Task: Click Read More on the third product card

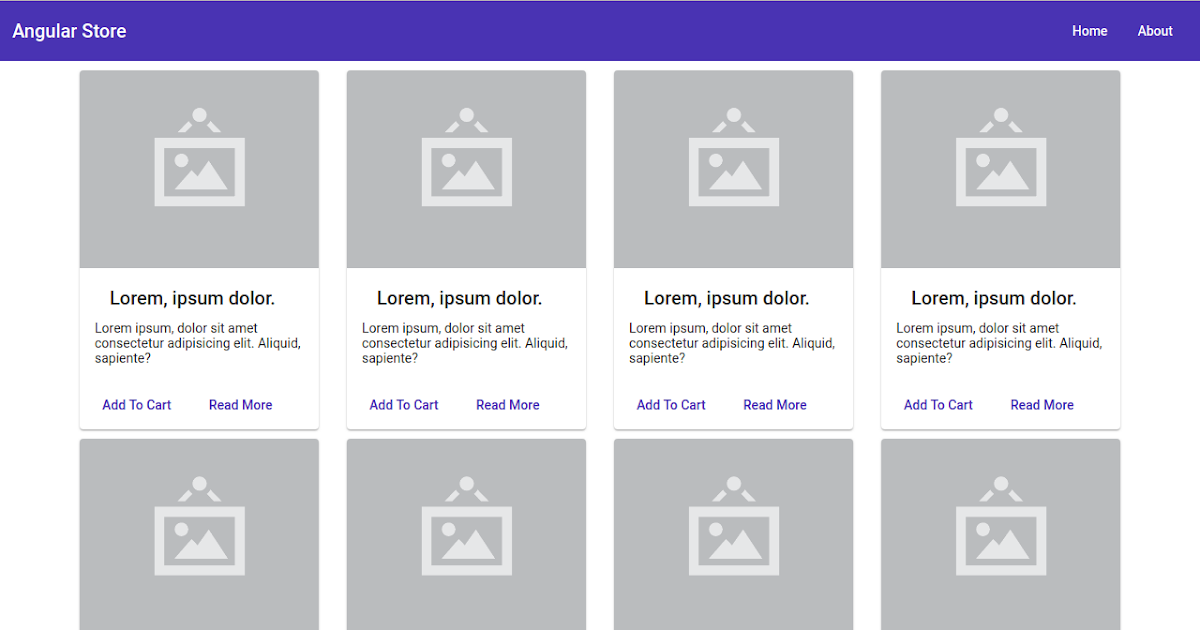Action: pyautogui.click(x=774, y=404)
